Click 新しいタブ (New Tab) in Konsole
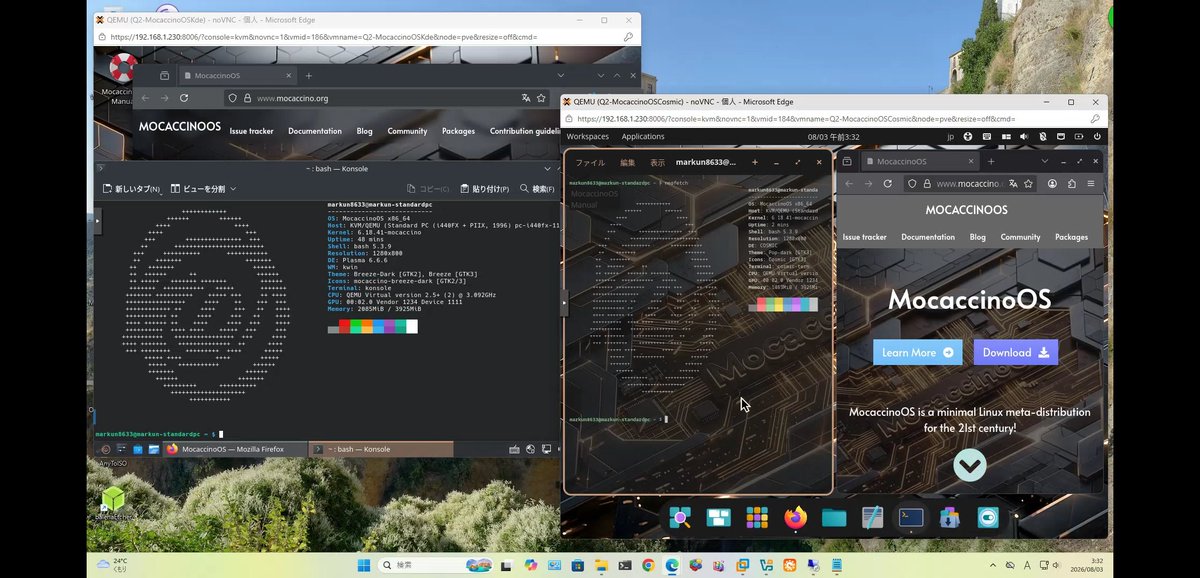Screen dimensions: 1200x578 coord(132,188)
